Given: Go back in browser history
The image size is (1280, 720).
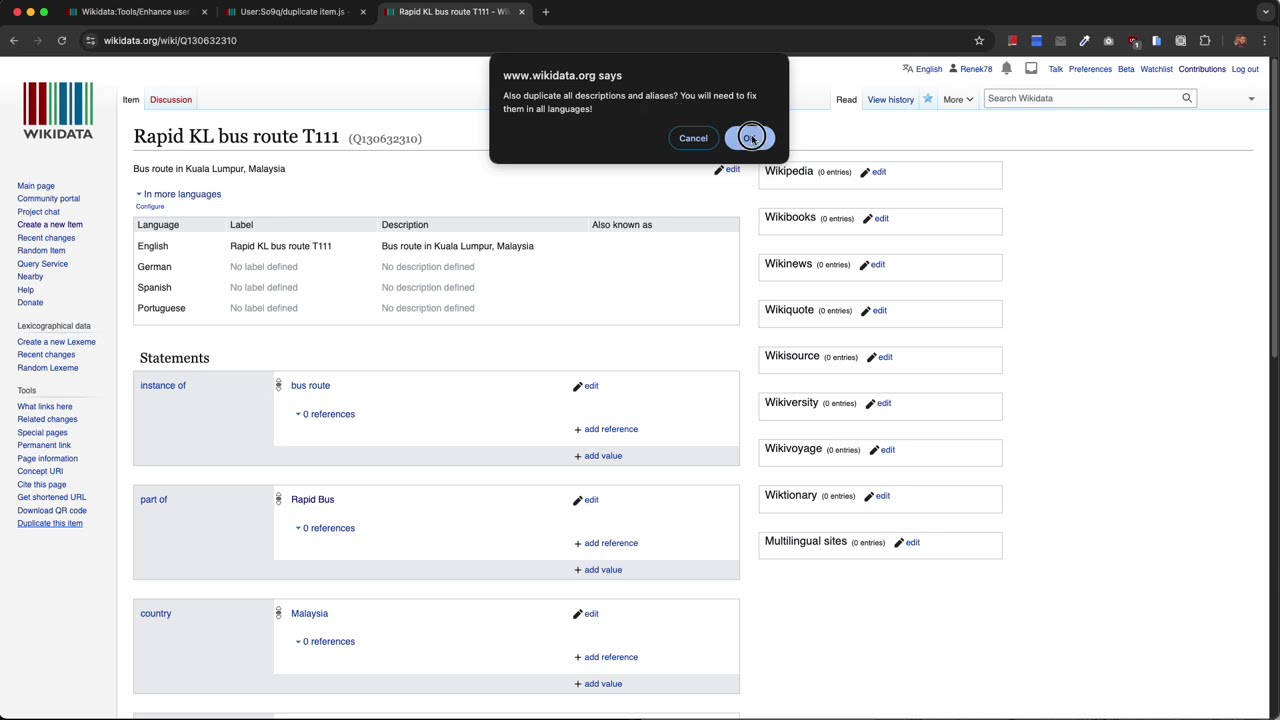Looking at the screenshot, I should point(14,40).
